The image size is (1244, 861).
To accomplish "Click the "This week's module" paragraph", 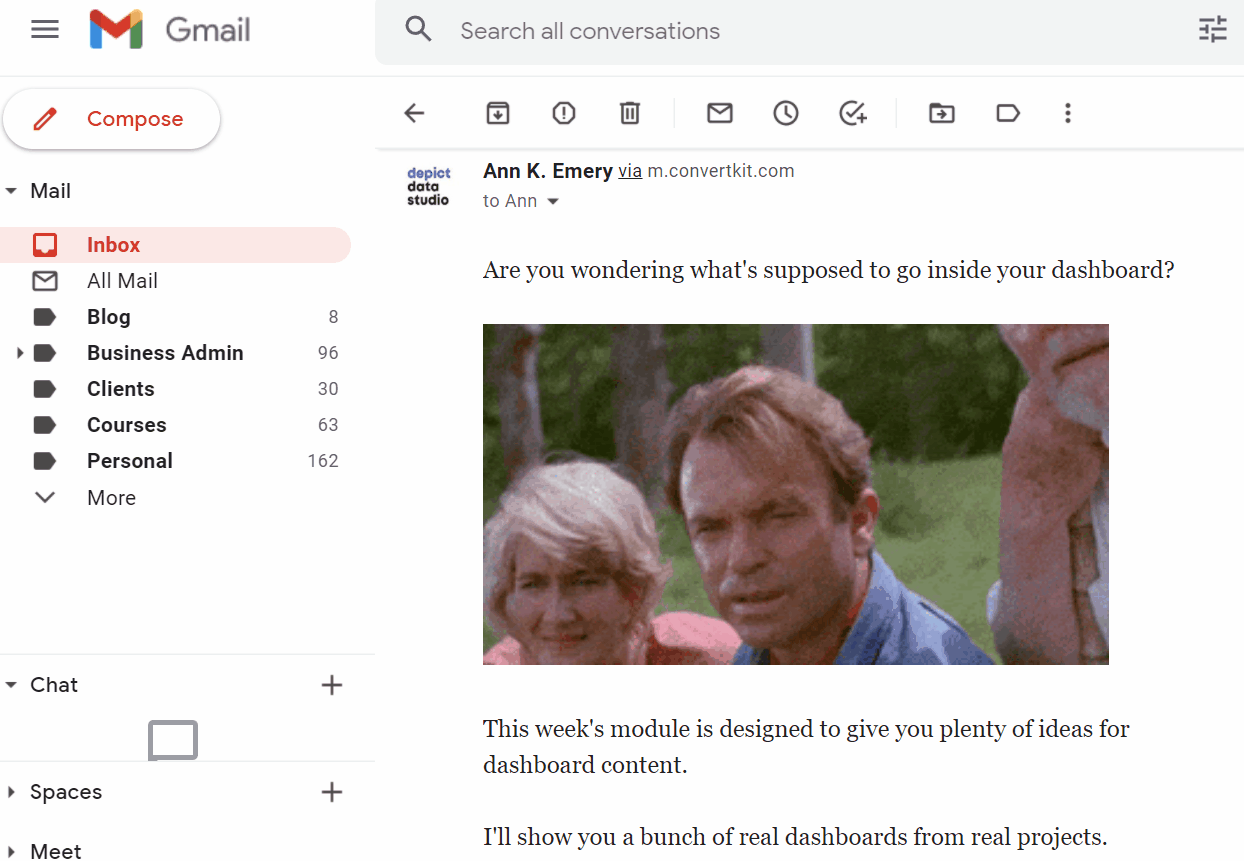I will [x=806, y=747].
